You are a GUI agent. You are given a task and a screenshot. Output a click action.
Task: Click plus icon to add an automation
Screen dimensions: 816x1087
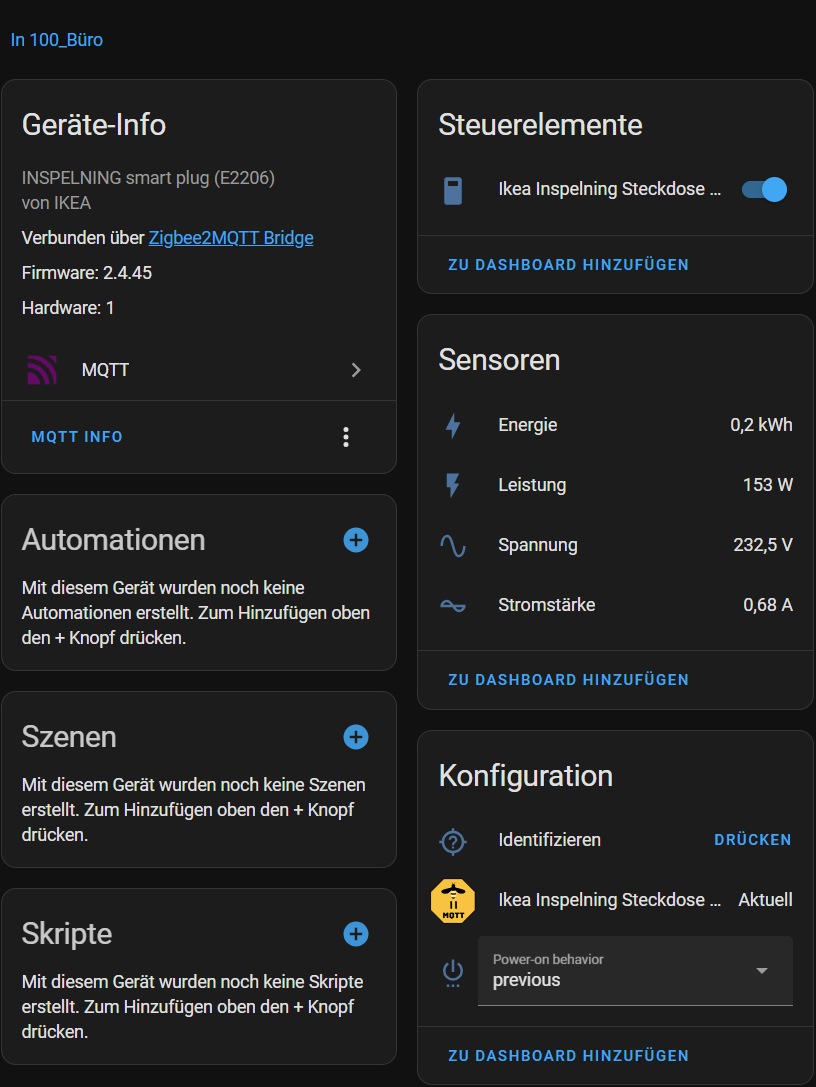356,540
